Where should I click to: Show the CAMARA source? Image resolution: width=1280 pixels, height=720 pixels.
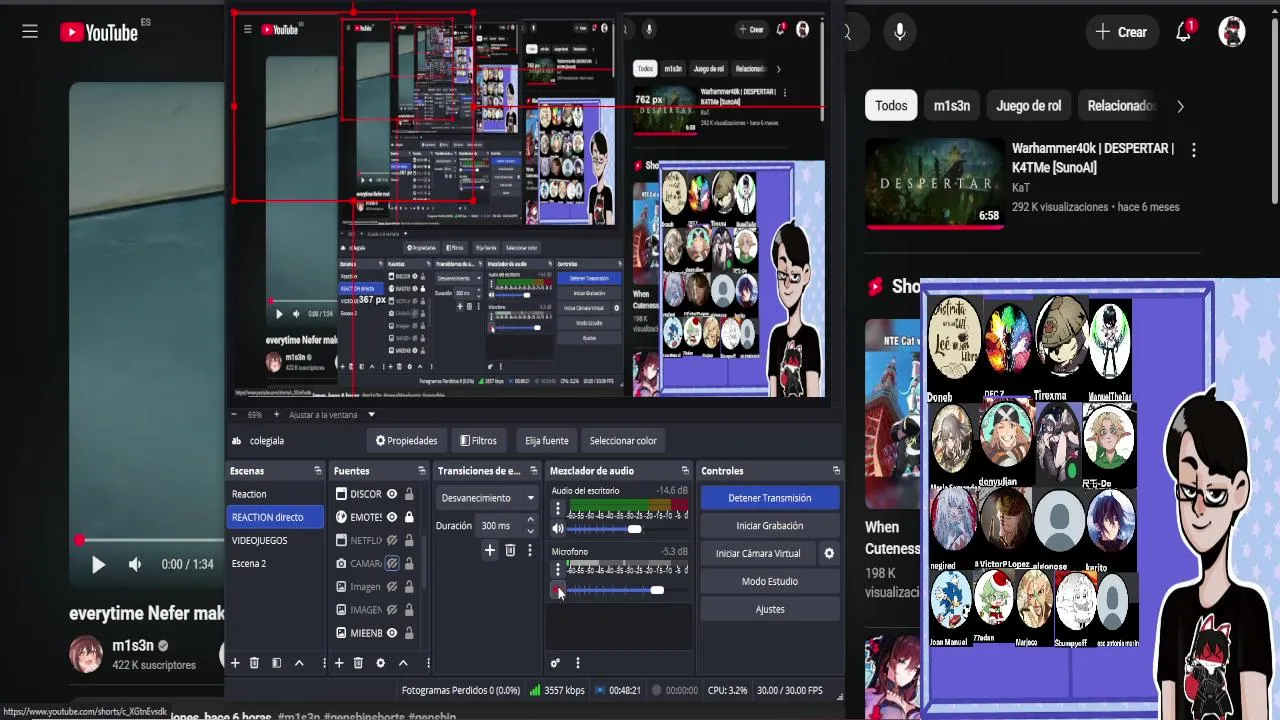pos(392,563)
